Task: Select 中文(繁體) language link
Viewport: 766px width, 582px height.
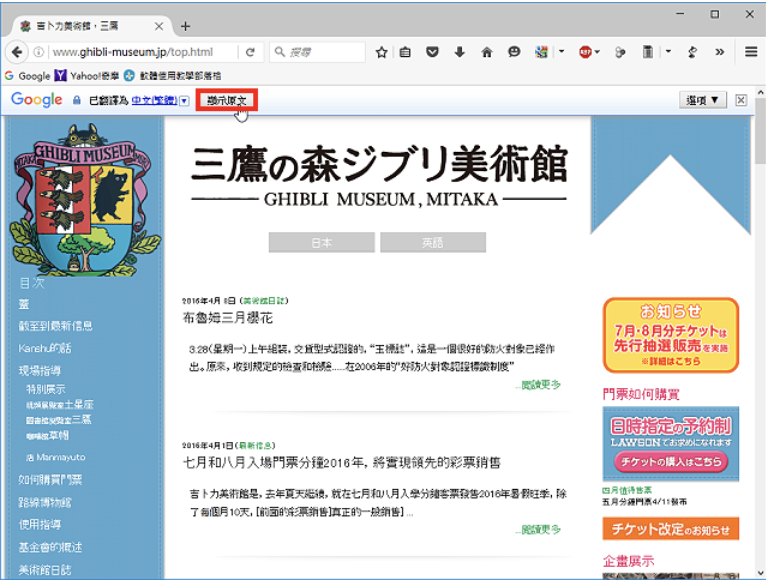Action: (x=154, y=100)
